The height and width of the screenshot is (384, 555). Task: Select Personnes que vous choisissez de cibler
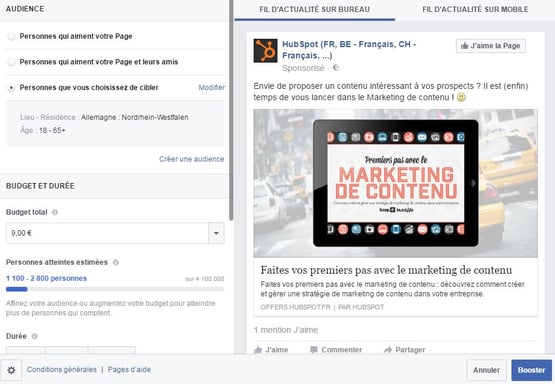tap(11, 88)
